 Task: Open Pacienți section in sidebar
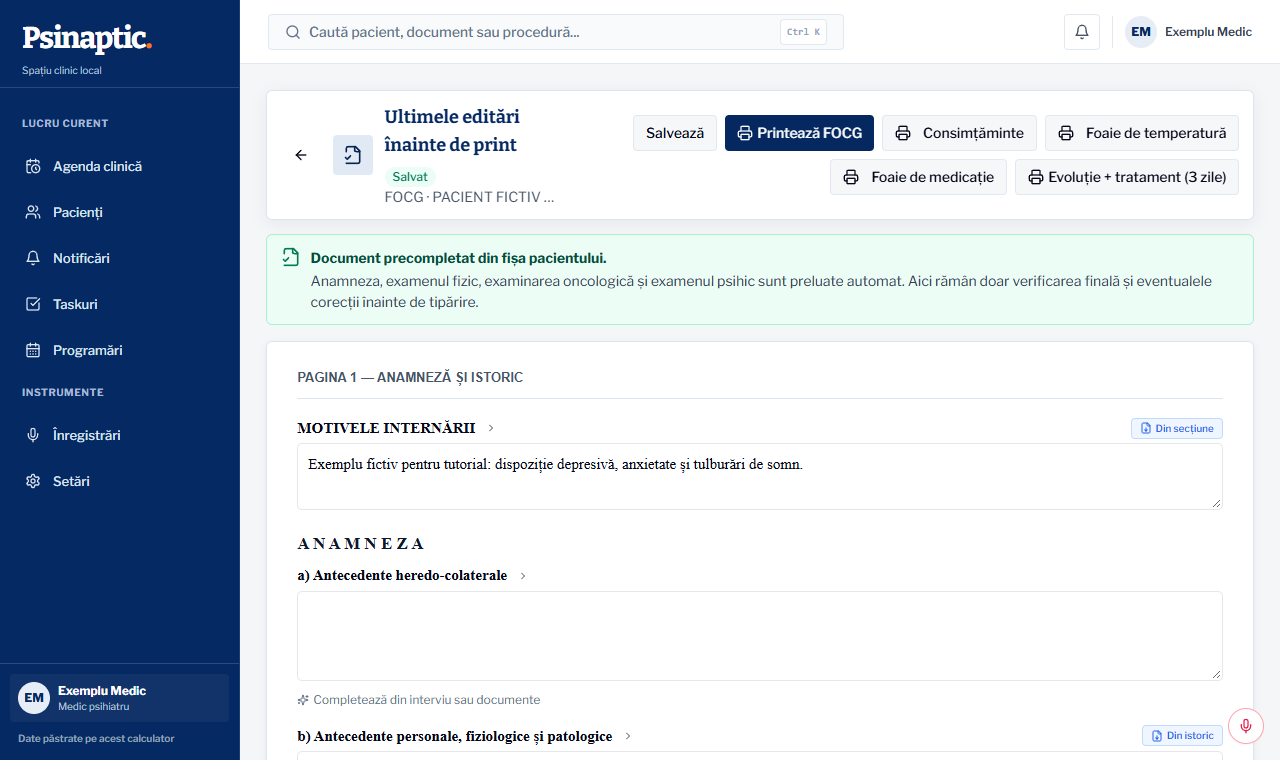[120, 212]
